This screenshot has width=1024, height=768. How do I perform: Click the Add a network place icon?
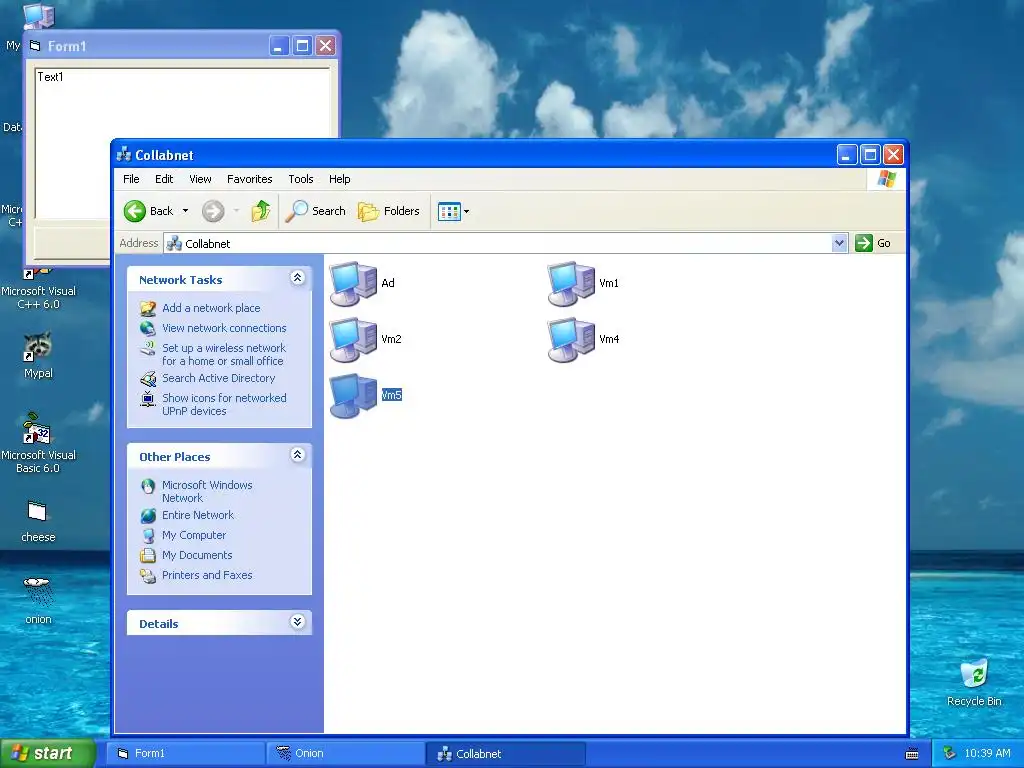(148, 308)
